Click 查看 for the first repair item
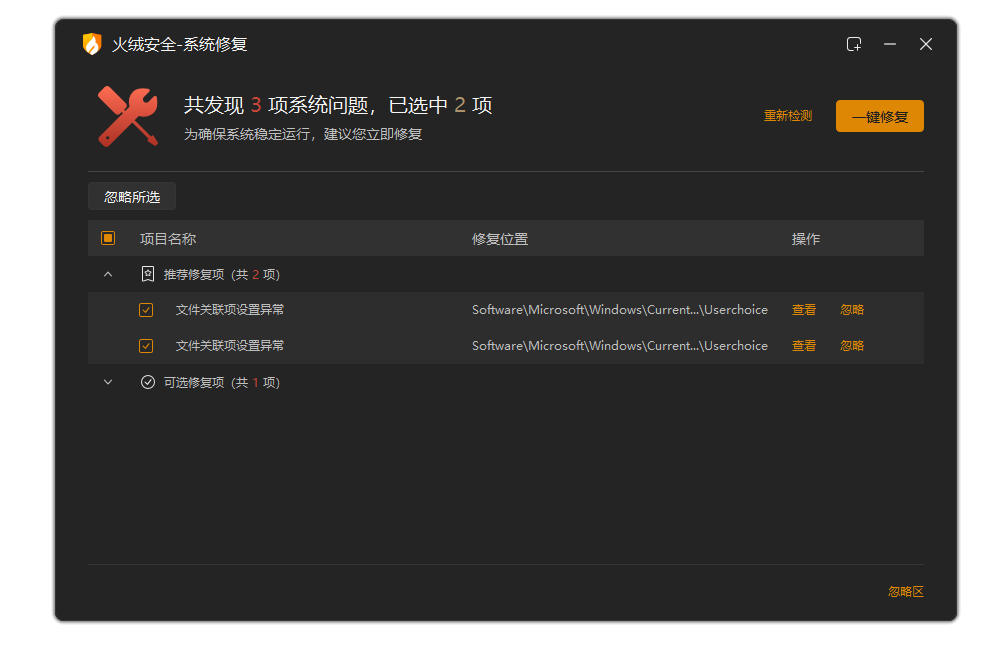This screenshot has width=1000, height=650. [804, 310]
